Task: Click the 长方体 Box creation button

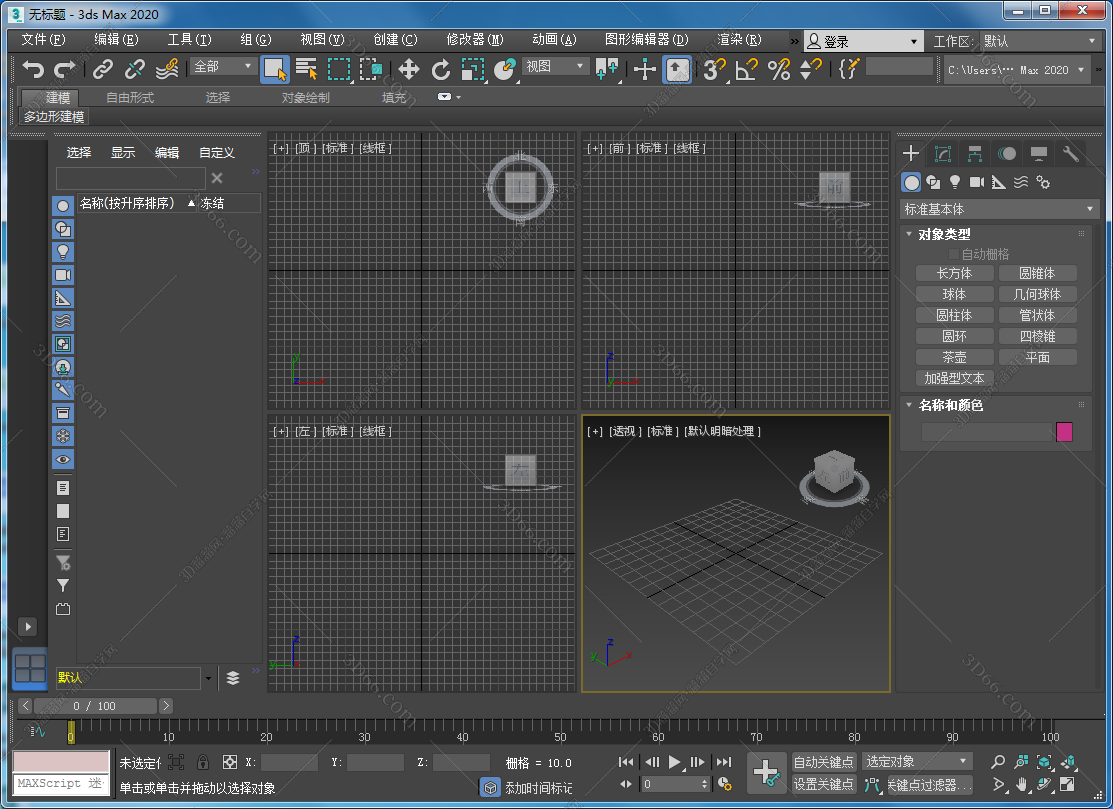Action: (953, 272)
